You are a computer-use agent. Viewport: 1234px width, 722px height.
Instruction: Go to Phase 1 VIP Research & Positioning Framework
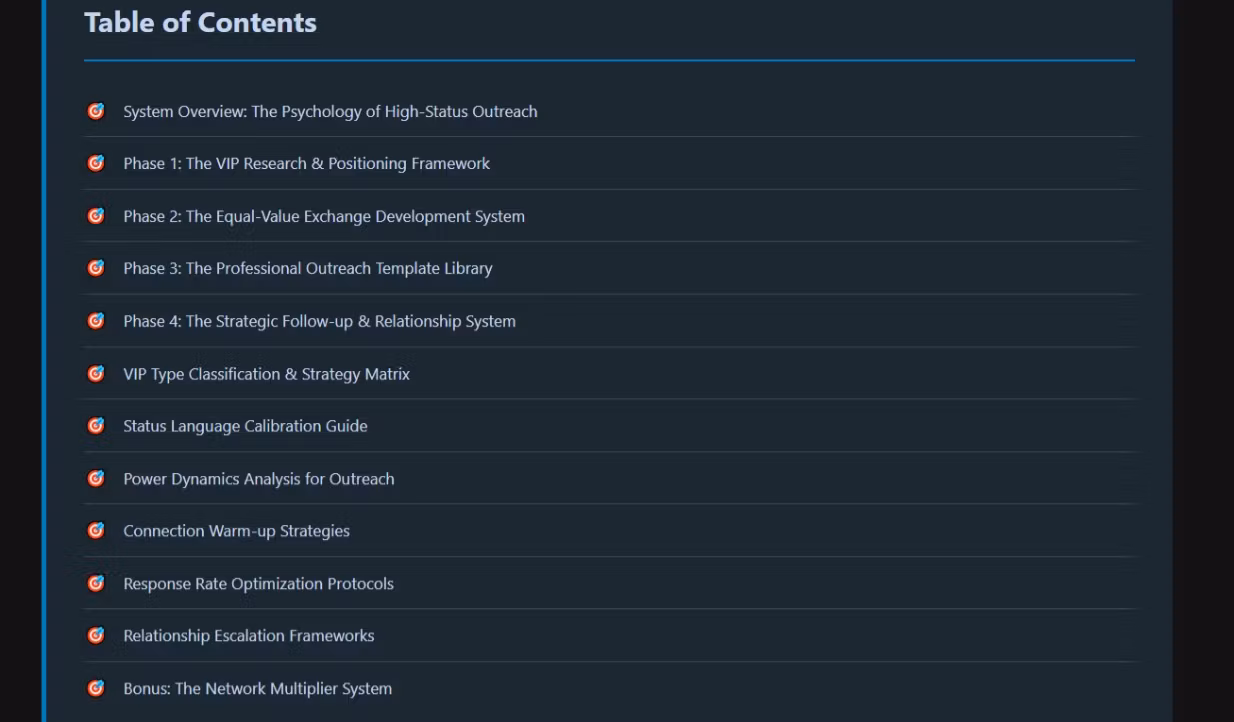tap(306, 164)
